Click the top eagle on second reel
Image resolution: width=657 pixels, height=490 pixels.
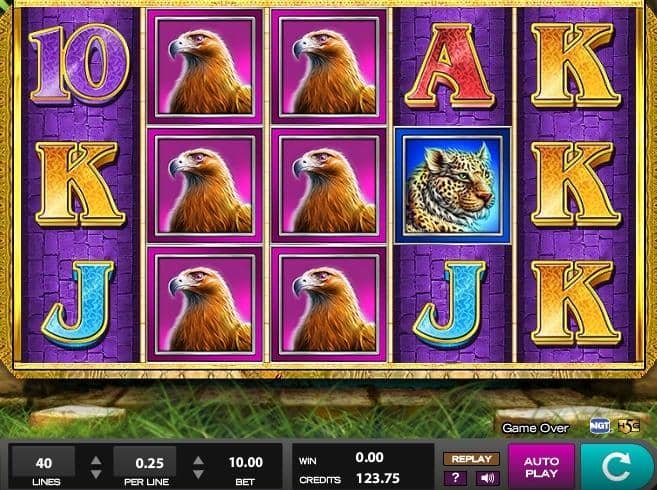(x=205, y=67)
